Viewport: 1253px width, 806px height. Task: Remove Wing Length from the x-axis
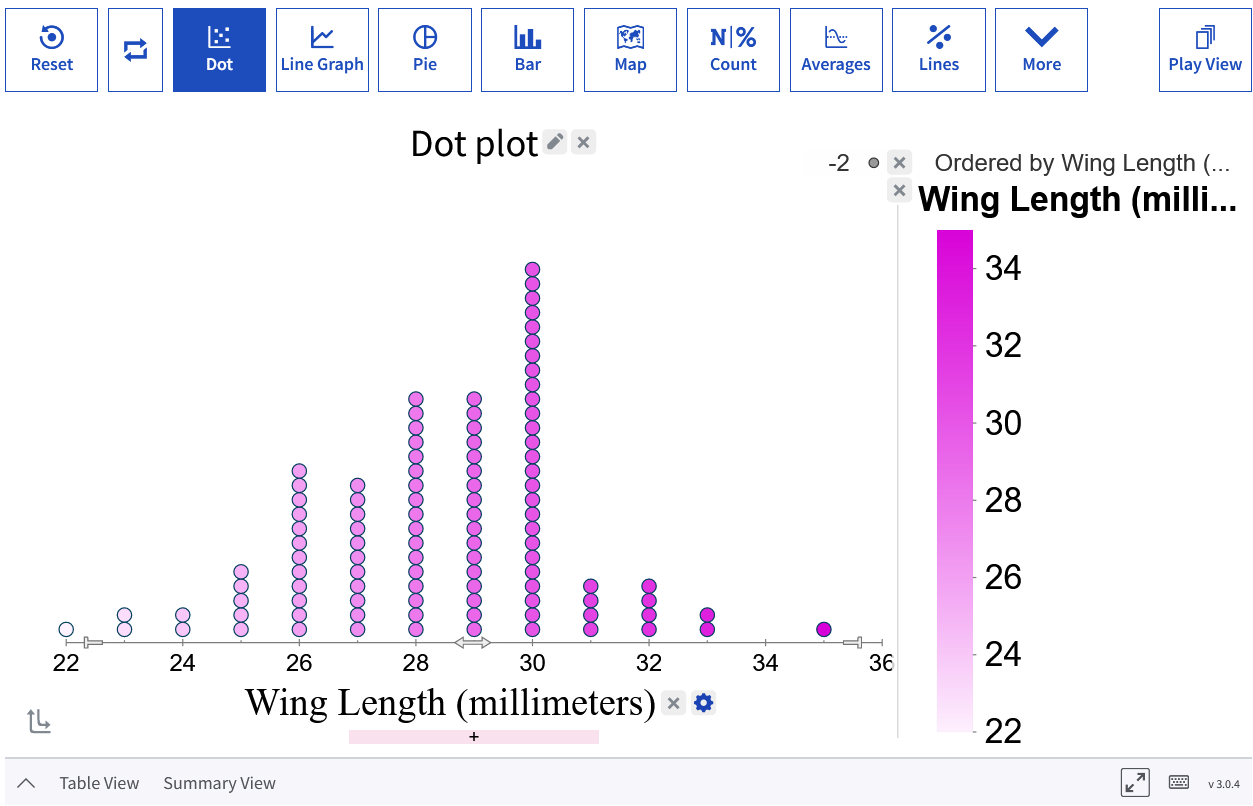(674, 703)
